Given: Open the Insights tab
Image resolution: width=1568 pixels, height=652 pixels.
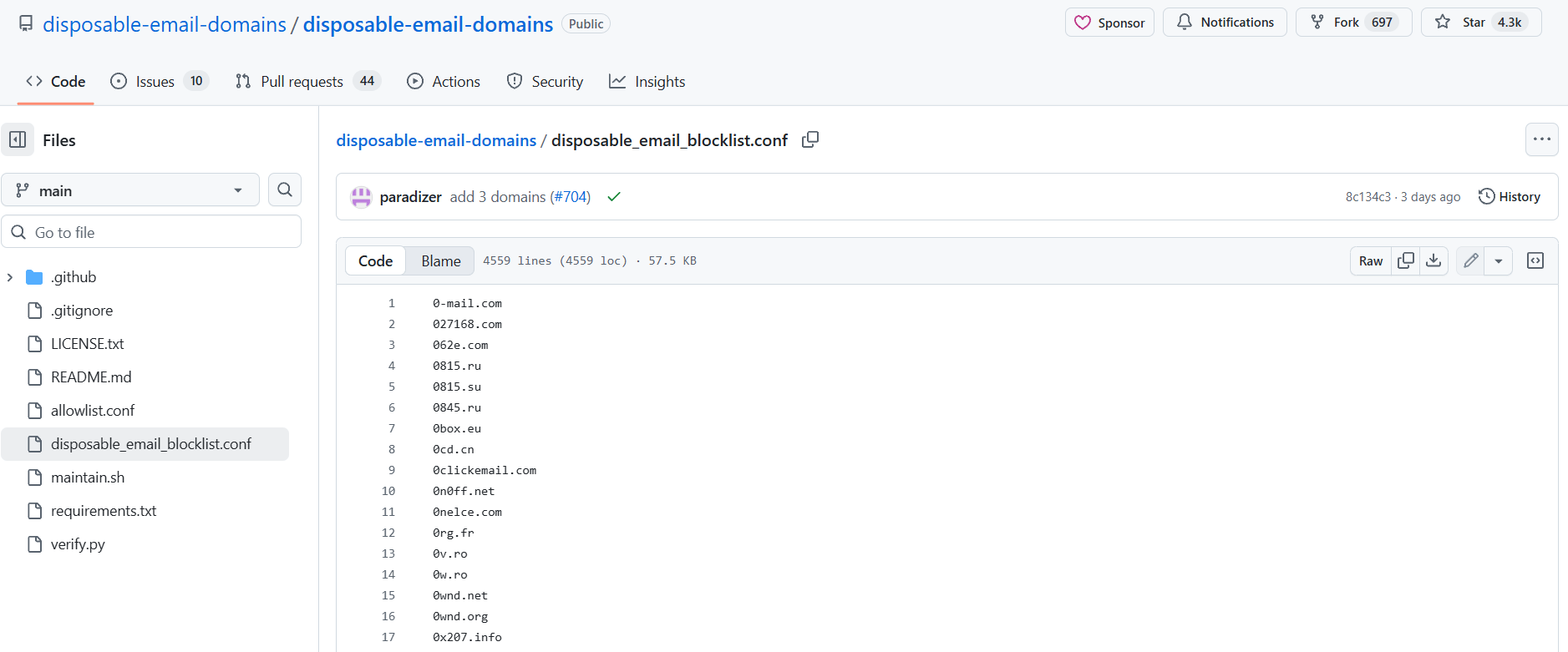Looking at the screenshot, I should click(647, 81).
